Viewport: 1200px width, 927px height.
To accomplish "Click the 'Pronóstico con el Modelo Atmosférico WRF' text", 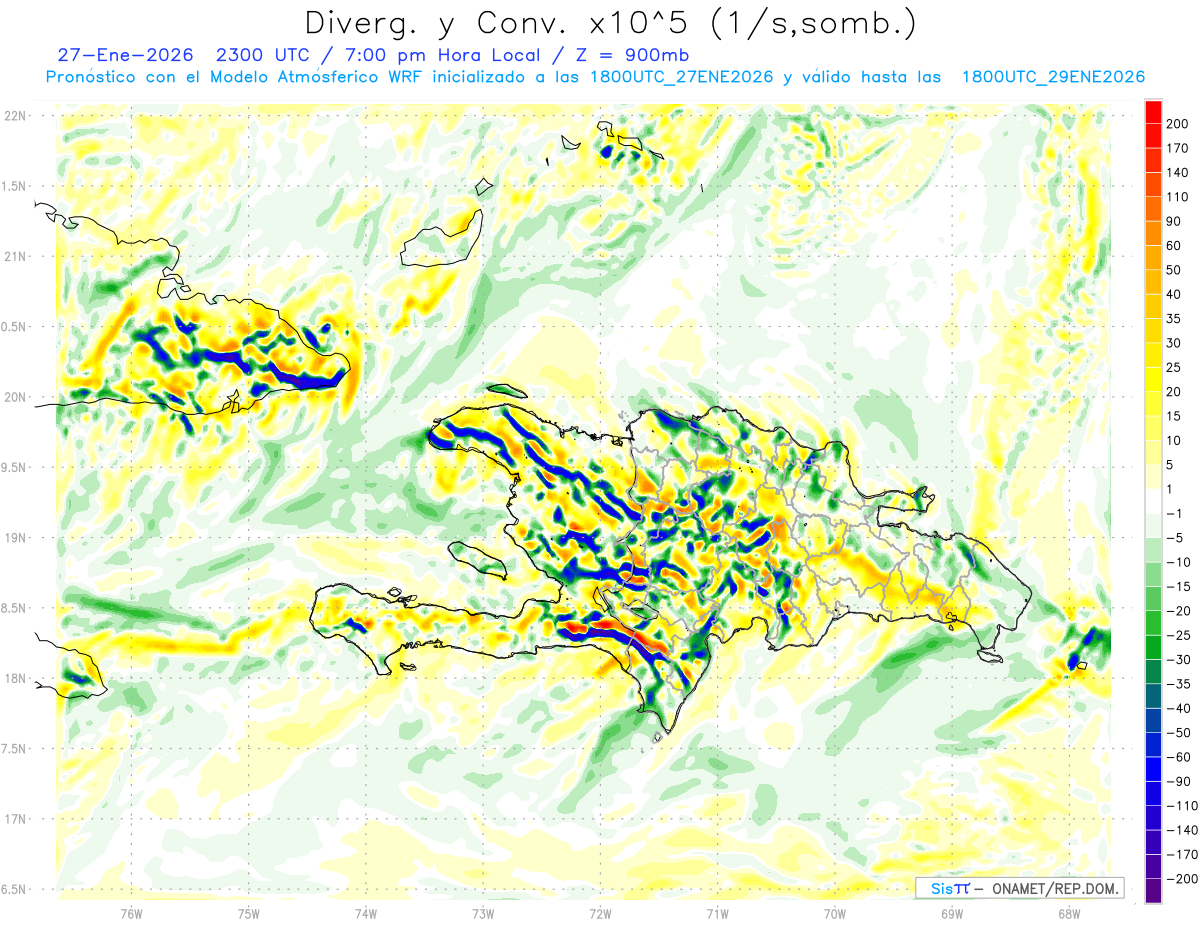I will [235, 77].
